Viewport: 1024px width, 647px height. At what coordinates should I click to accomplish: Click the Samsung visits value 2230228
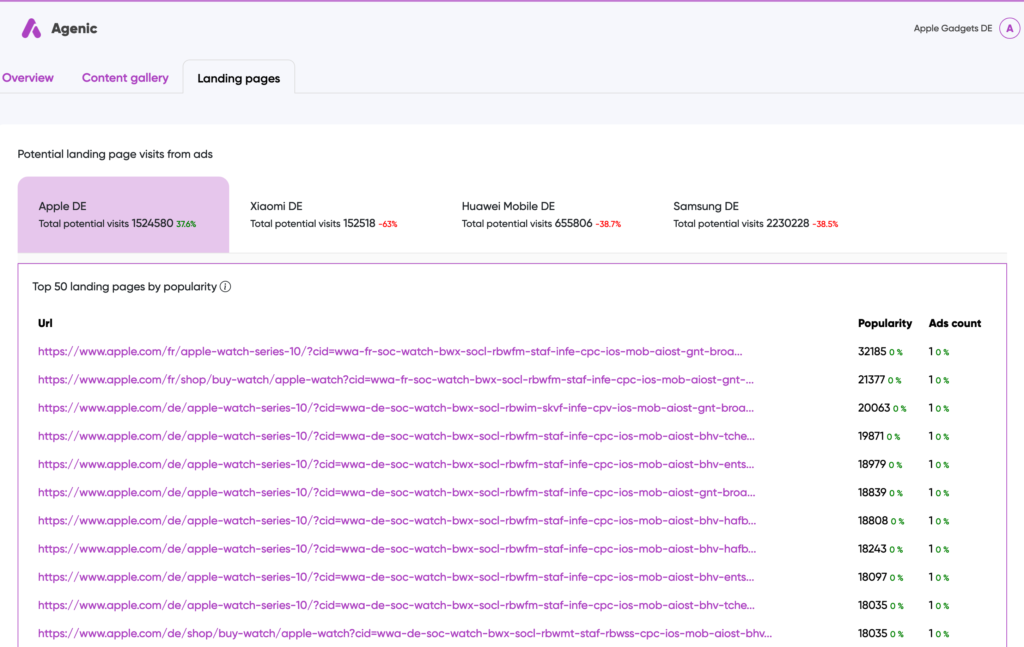(x=788, y=223)
